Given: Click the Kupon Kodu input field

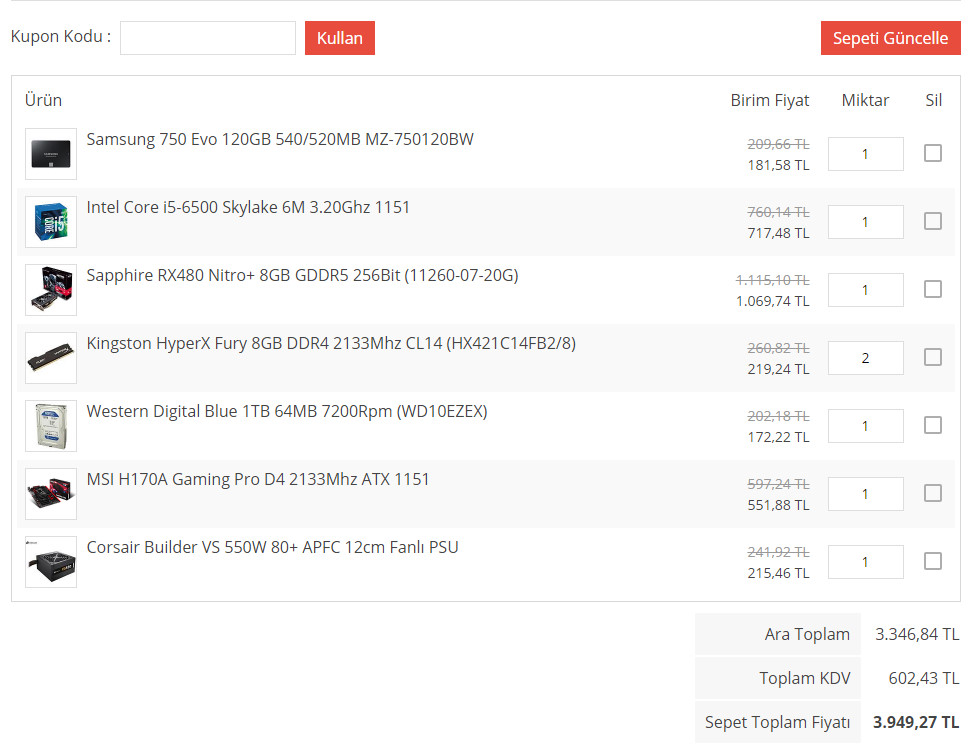Looking at the screenshot, I should click(x=207, y=38).
